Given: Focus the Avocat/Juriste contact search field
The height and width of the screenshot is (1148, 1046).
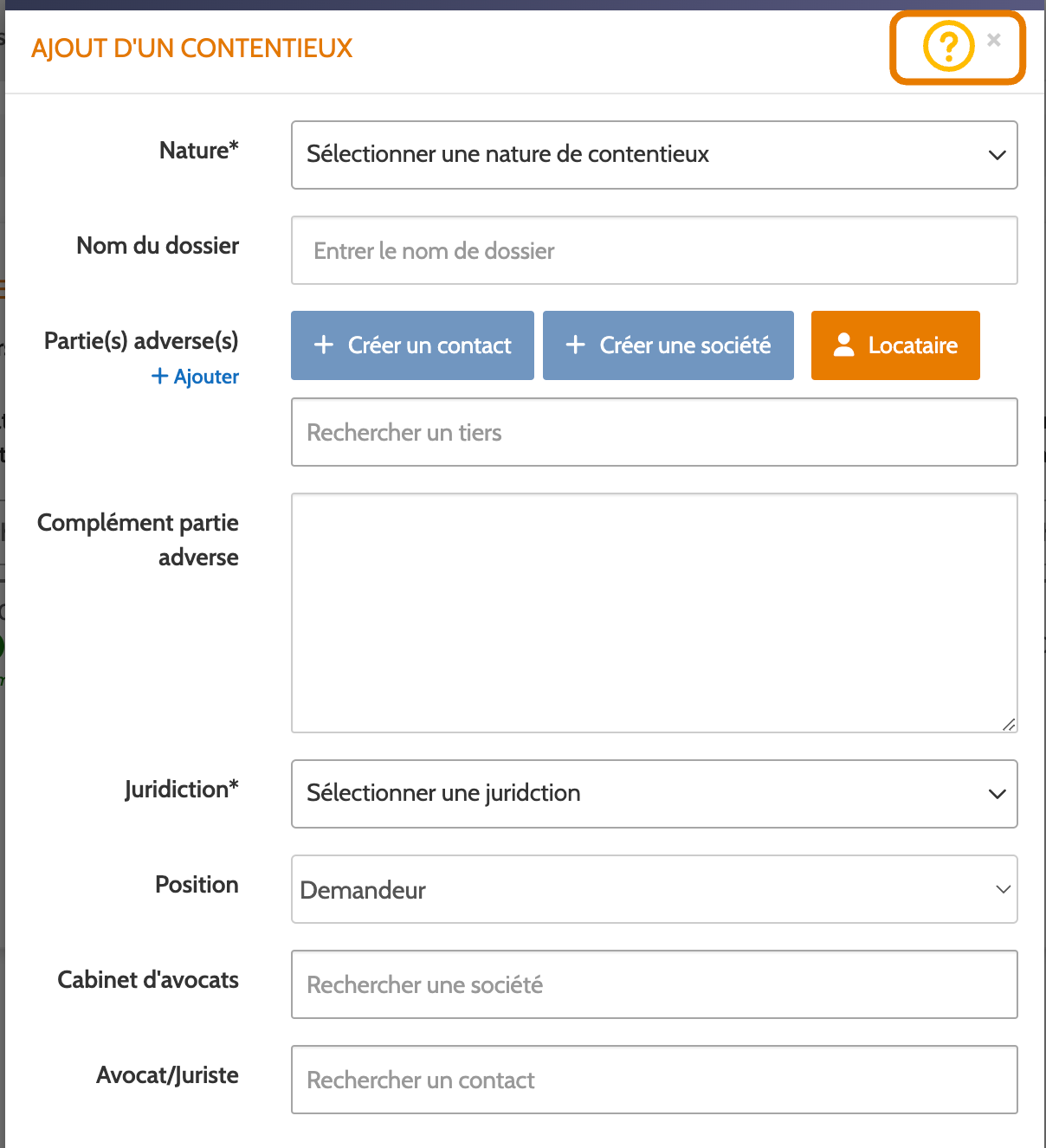Looking at the screenshot, I should pos(655,1080).
